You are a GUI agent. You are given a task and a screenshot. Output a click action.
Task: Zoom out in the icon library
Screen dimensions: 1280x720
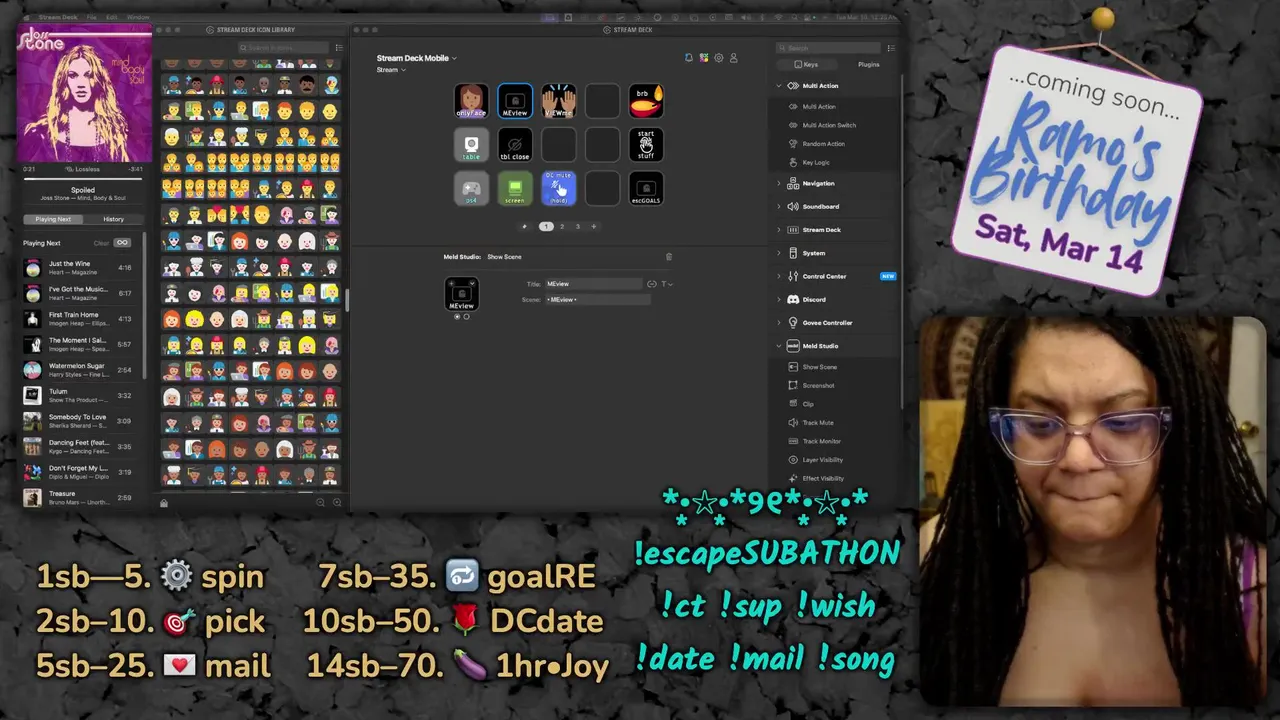click(x=320, y=502)
